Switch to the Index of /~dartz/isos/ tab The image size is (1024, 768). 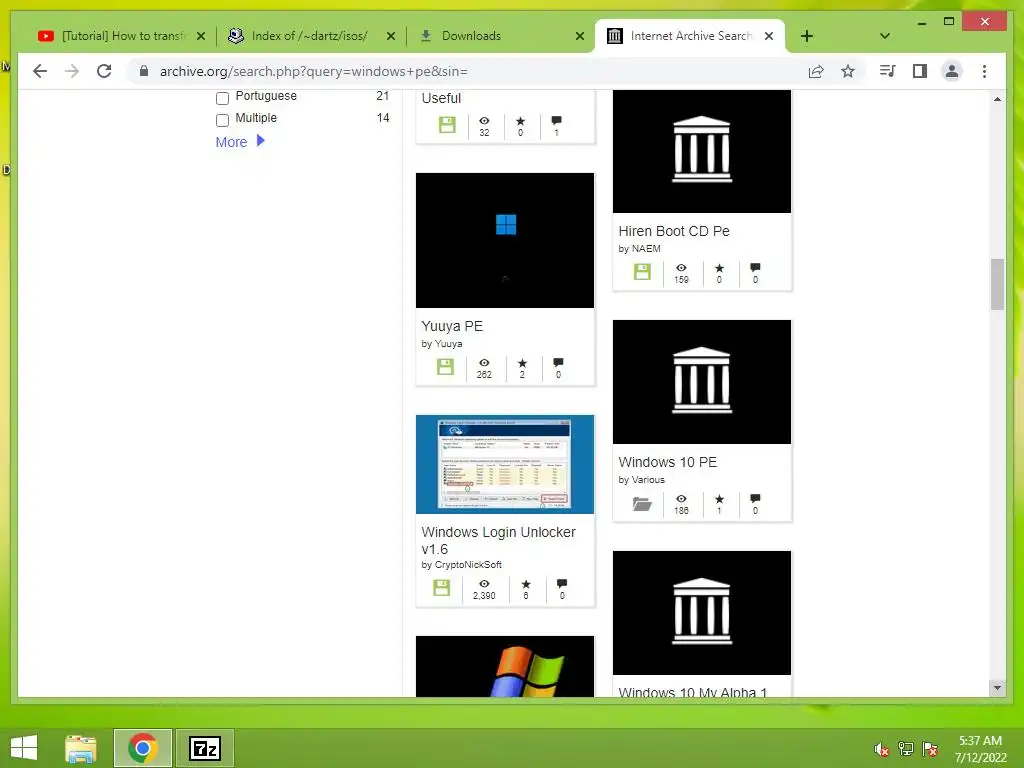point(310,36)
